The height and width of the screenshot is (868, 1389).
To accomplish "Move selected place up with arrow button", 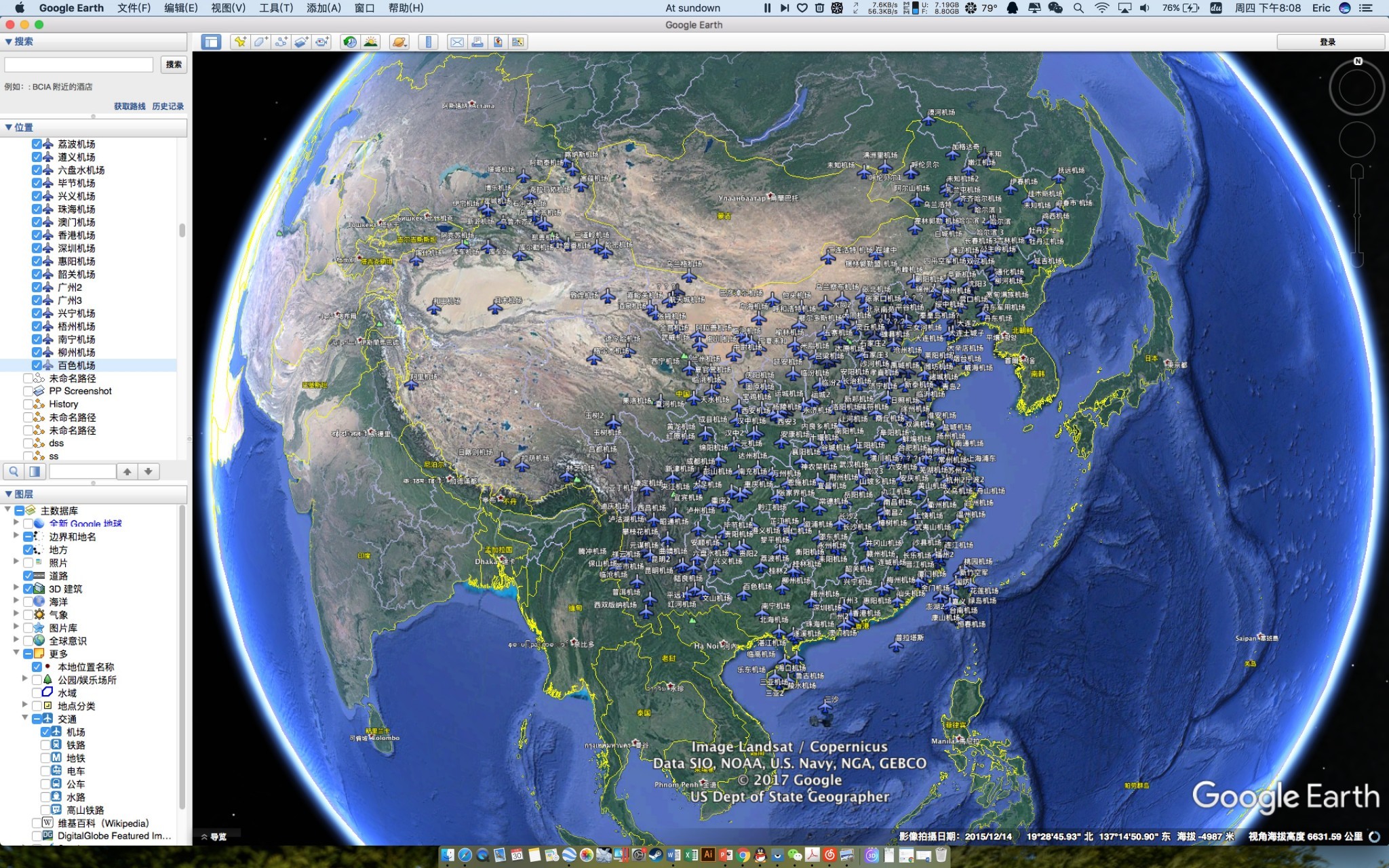I will click(x=127, y=471).
